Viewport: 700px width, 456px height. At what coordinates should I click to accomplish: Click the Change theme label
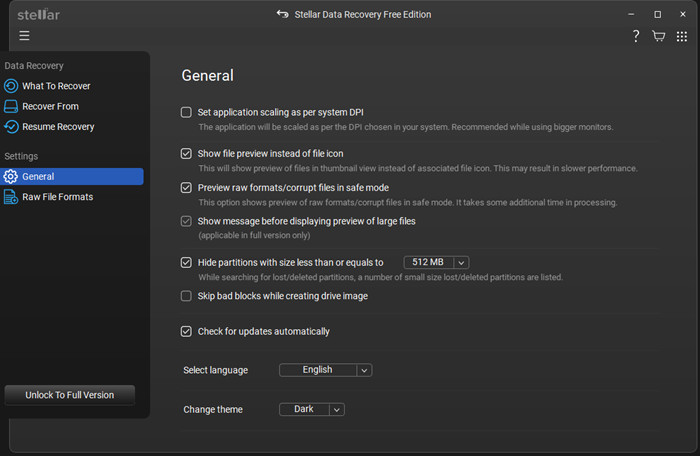click(x=213, y=410)
